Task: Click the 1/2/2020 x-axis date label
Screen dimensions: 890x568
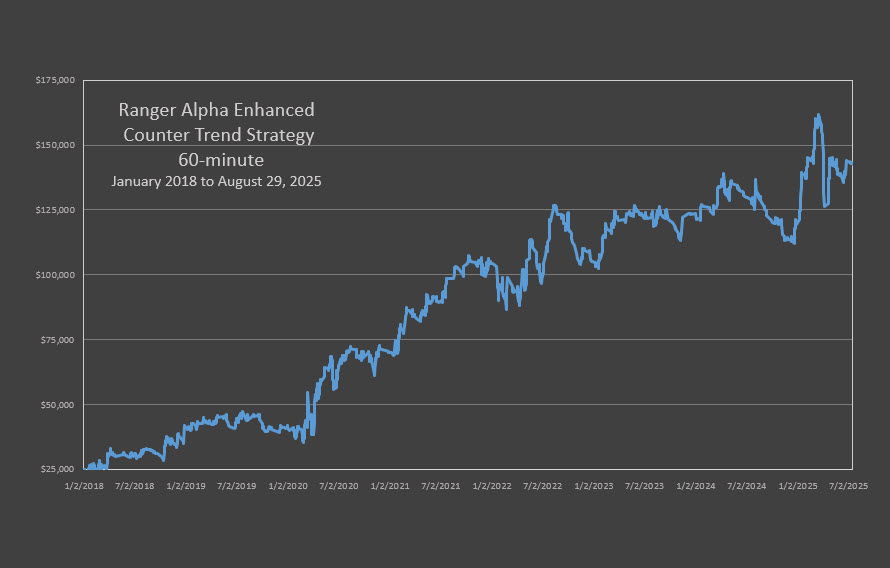Action: coord(288,486)
